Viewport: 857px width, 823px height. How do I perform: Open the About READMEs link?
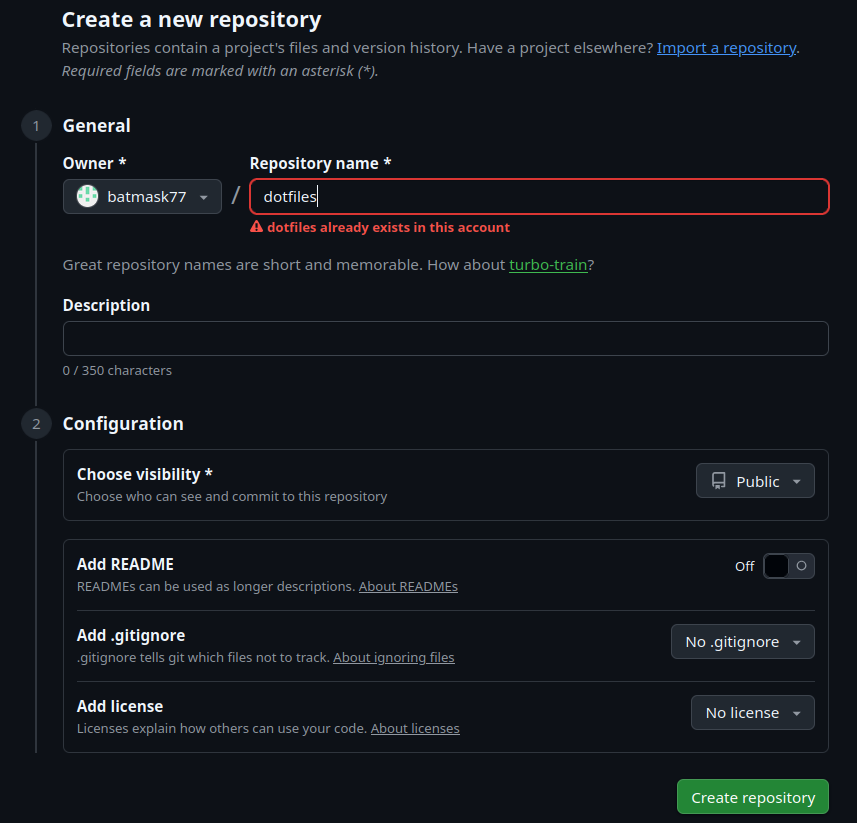point(408,587)
